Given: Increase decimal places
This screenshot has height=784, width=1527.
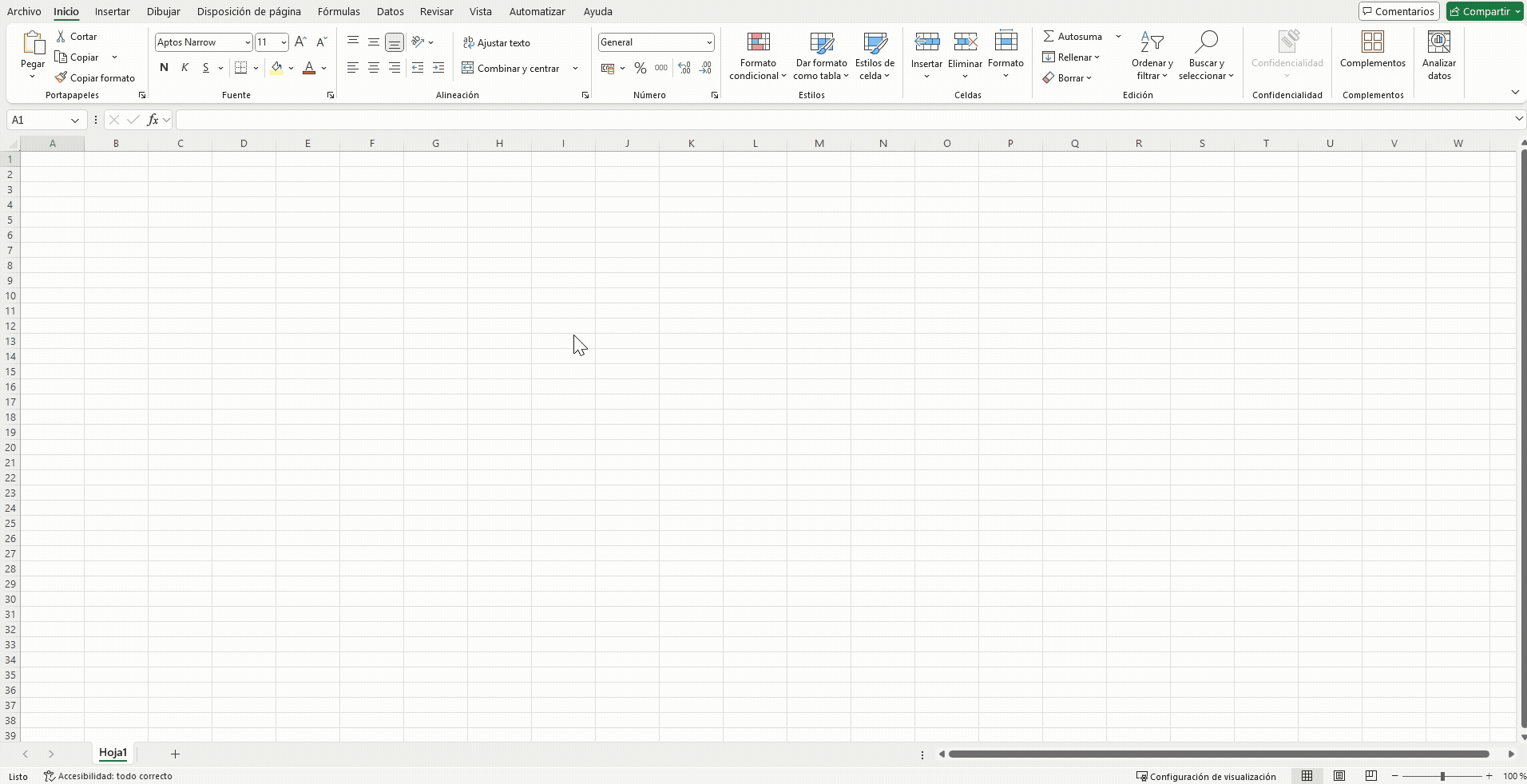Looking at the screenshot, I should [684, 68].
